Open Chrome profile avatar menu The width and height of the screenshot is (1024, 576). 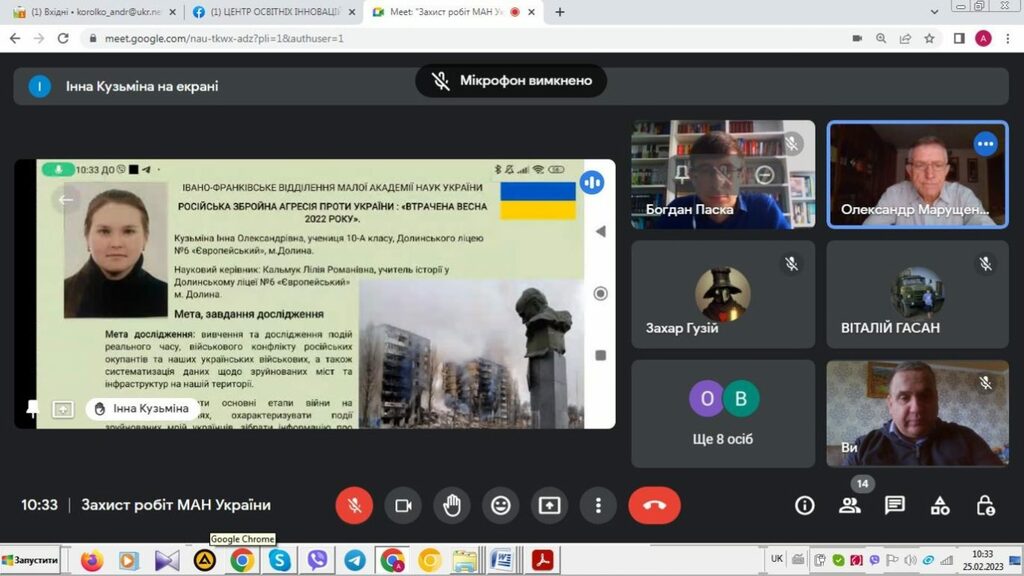pyautogui.click(x=983, y=38)
